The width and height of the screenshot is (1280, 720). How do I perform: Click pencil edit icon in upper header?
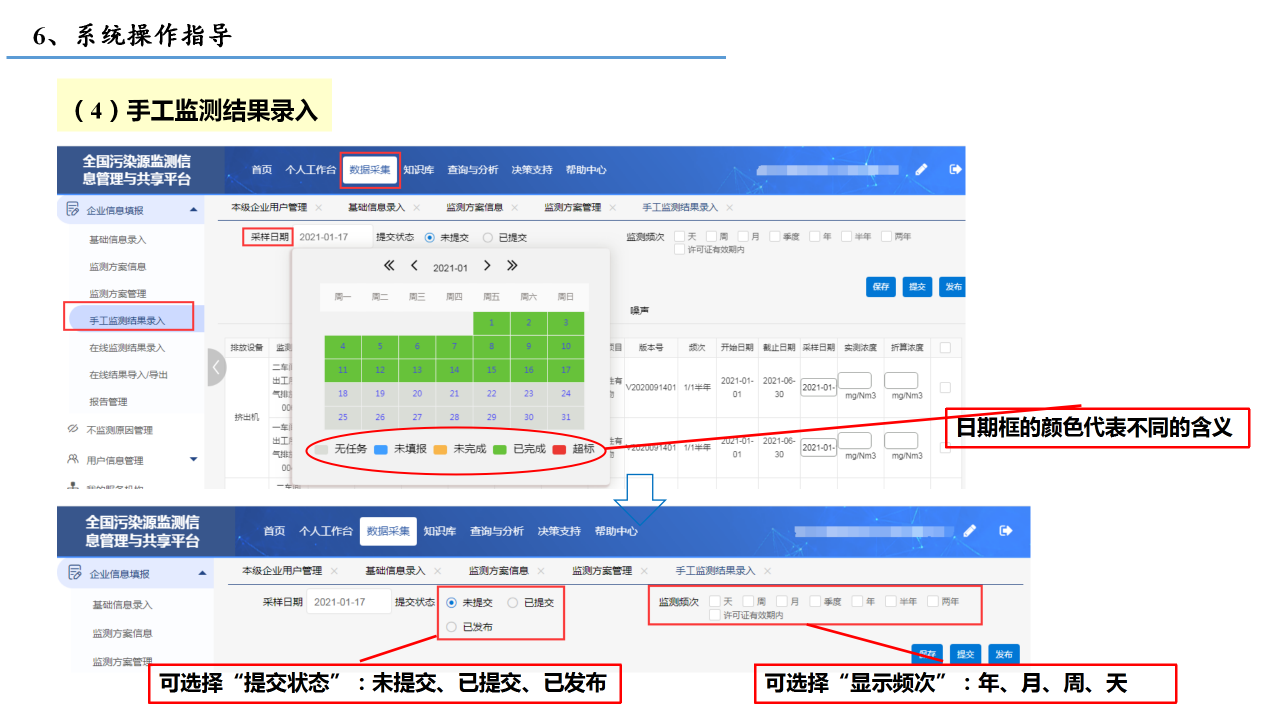(922, 169)
